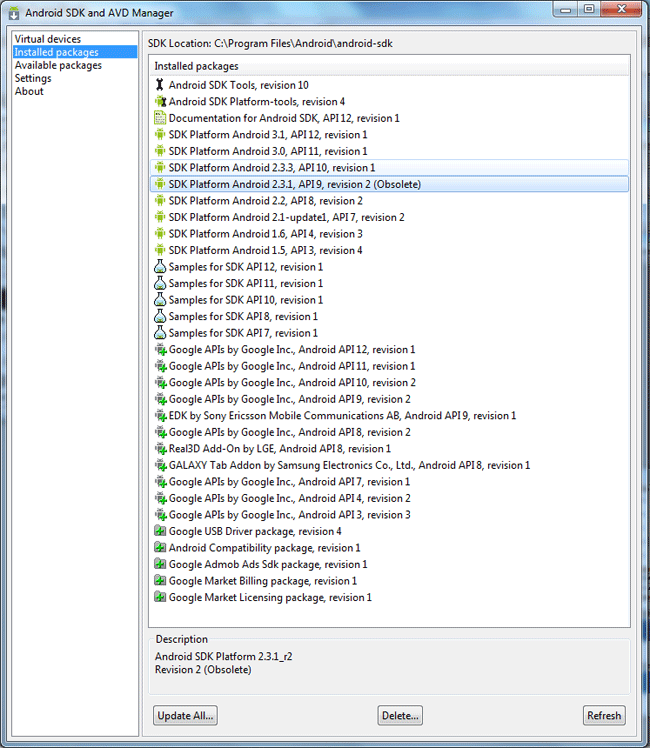The height and width of the screenshot is (748, 650).
Task: Select SDK Platform Android 2.2, API 8 row
Action: [x=389, y=201]
